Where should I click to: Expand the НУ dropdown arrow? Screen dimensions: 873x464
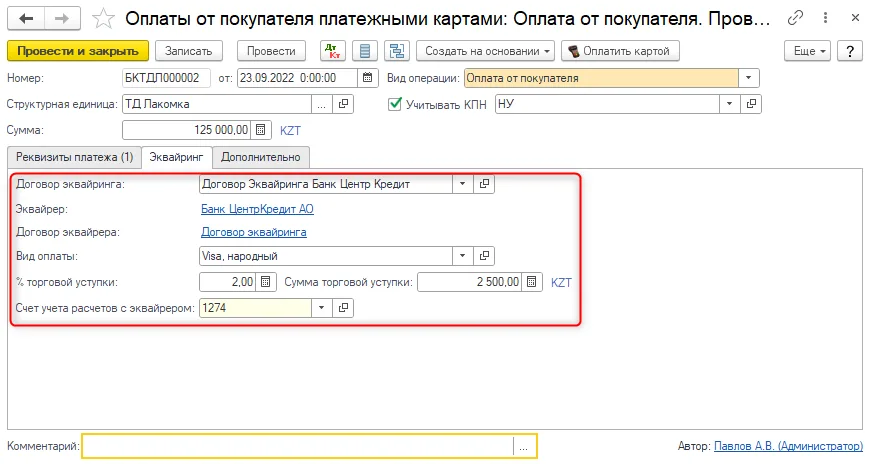729,104
